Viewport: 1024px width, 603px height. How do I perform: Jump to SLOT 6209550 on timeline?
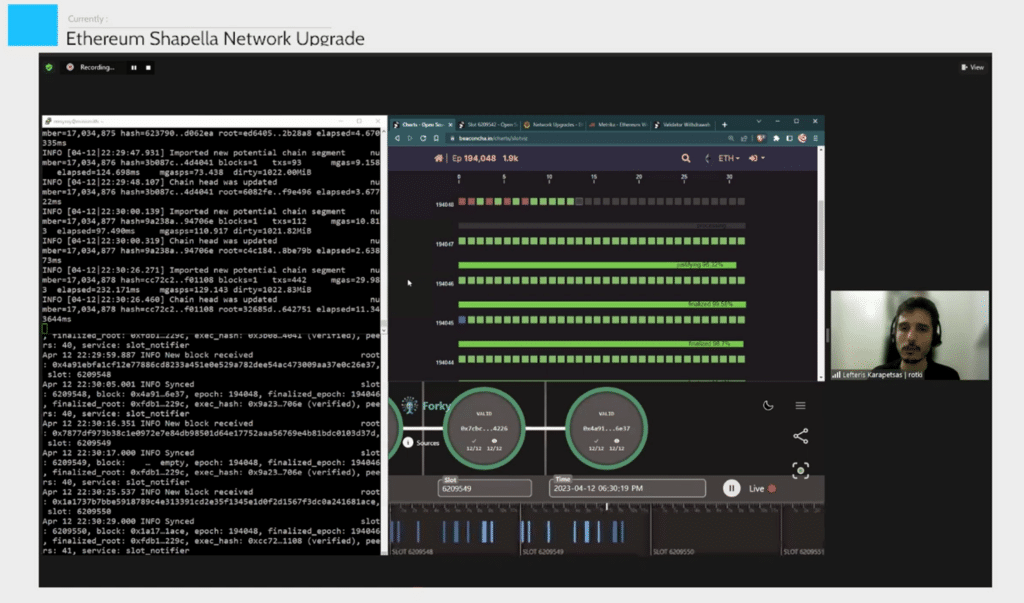673,552
